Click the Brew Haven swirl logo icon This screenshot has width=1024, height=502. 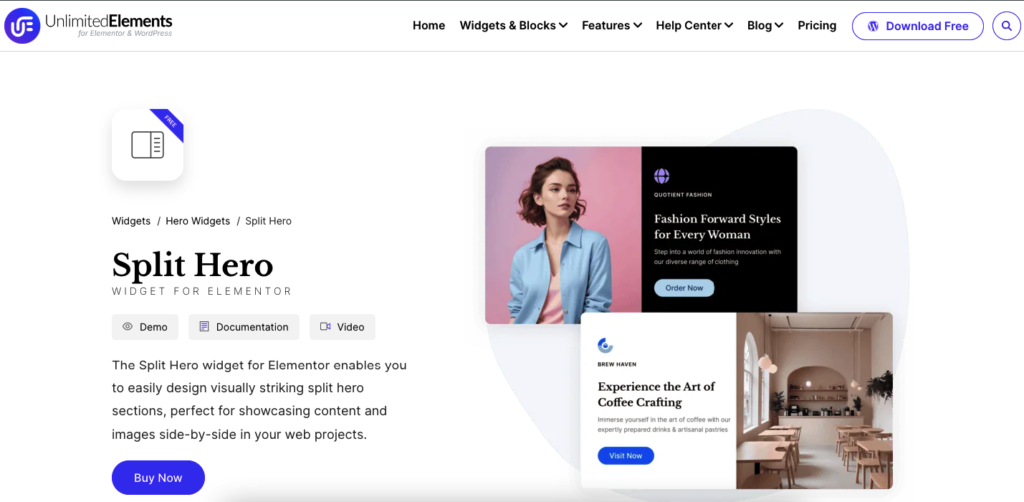click(x=605, y=345)
